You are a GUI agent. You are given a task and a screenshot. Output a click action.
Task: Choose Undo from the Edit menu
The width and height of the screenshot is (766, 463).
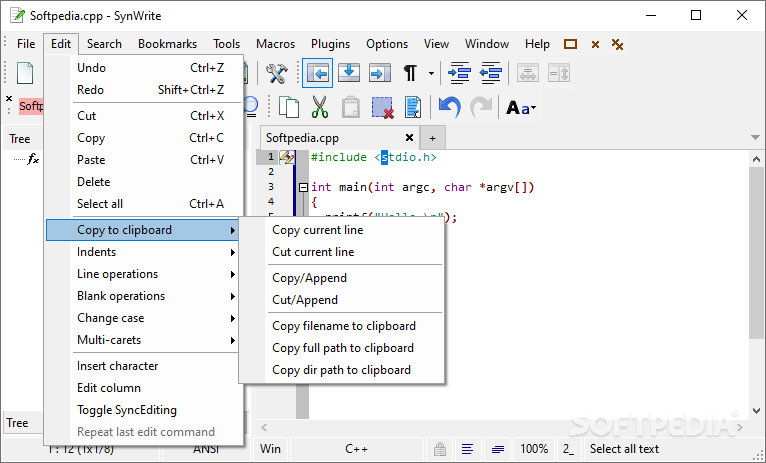pos(144,68)
